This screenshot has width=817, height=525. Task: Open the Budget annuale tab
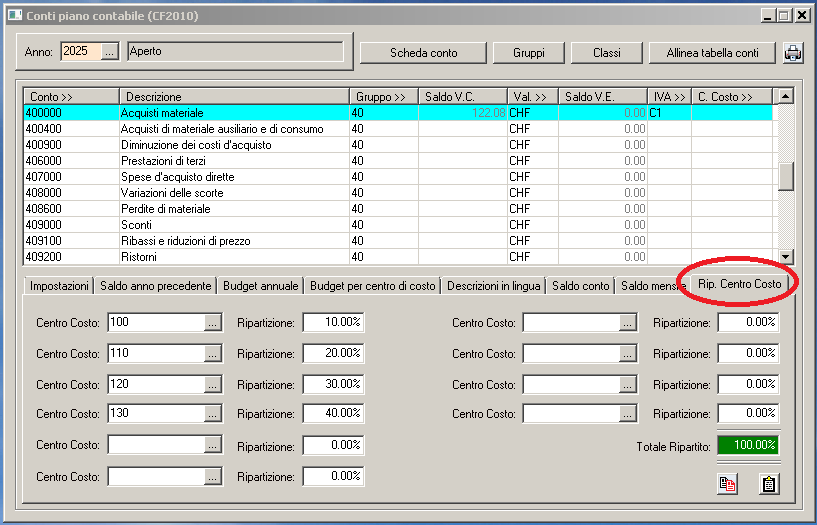260,286
